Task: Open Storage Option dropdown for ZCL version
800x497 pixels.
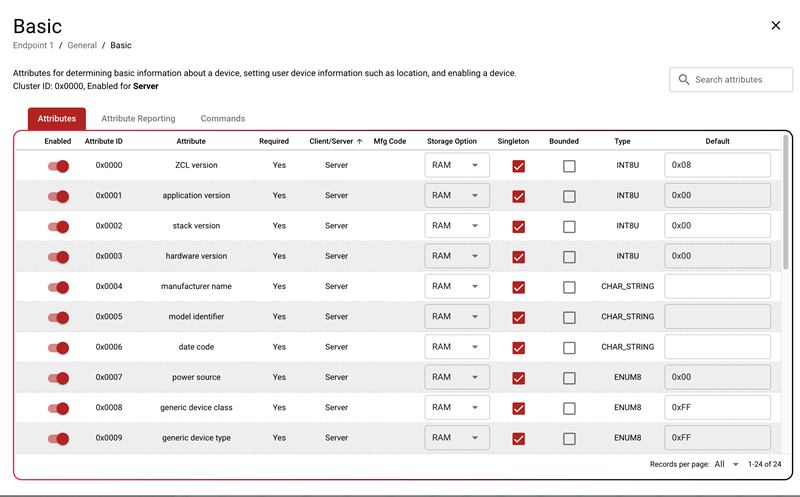Action: (456, 166)
